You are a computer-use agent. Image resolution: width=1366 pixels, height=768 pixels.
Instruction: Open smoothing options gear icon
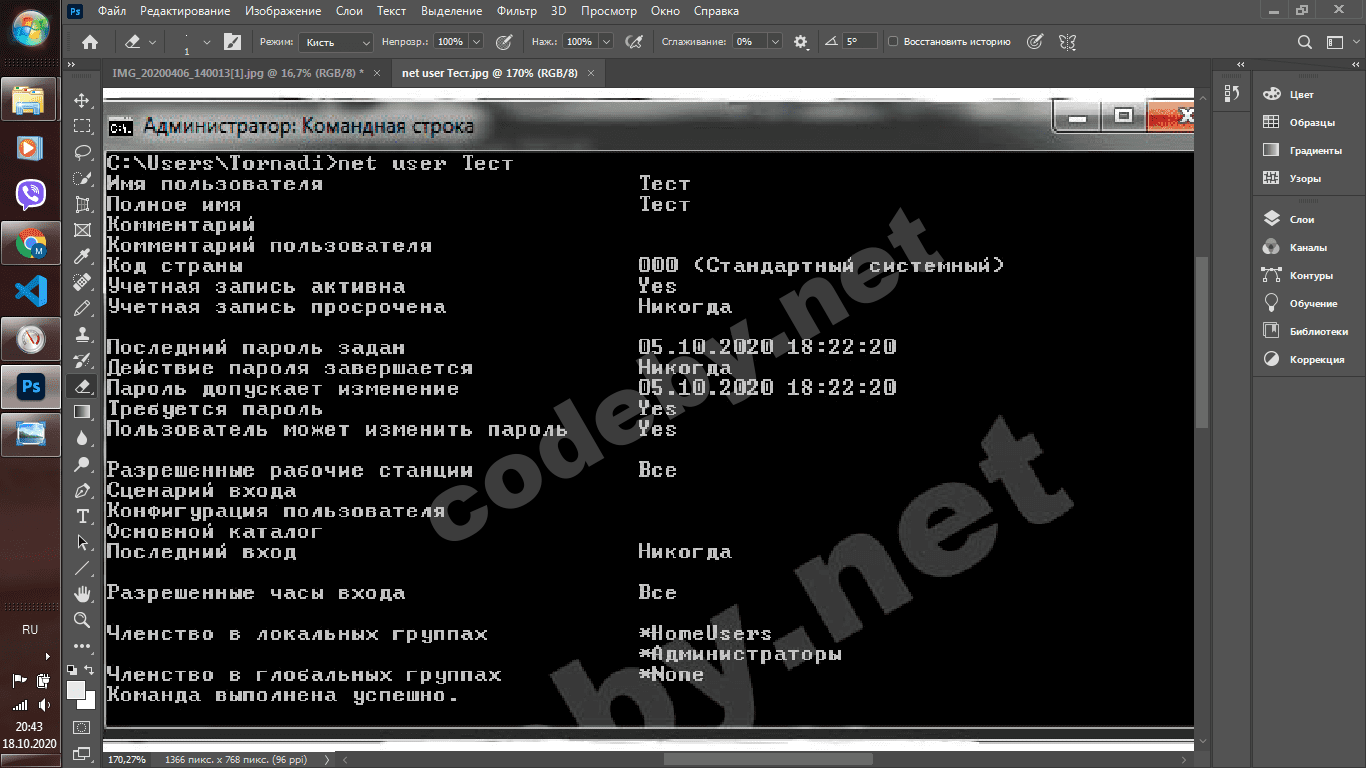[800, 42]
